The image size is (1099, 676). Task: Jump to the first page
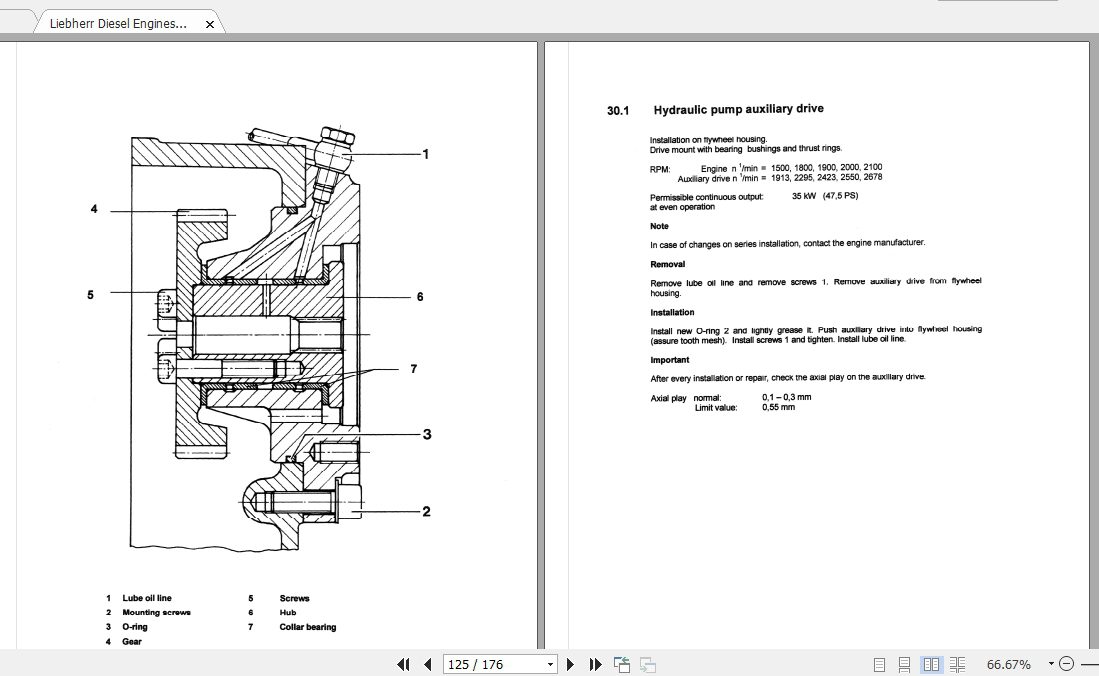(404, 664)
